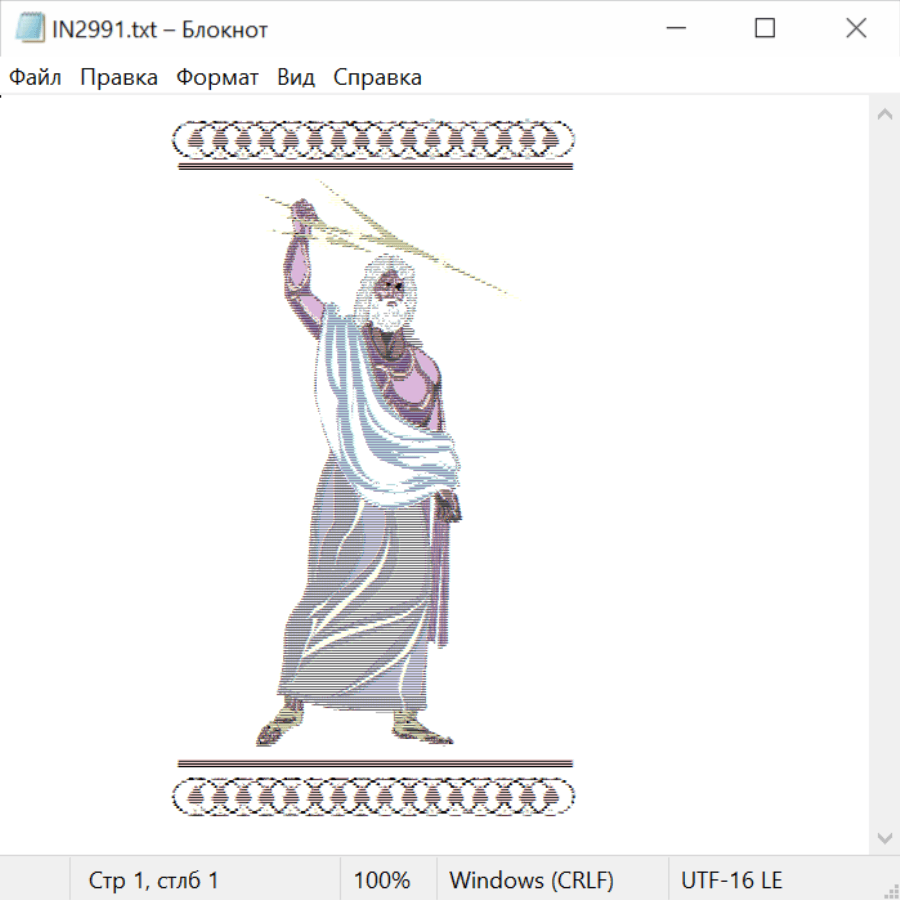Click the 100% zoom status indicator
The width and height of the screenshot is (900, 900).
(x=382, y=880)
